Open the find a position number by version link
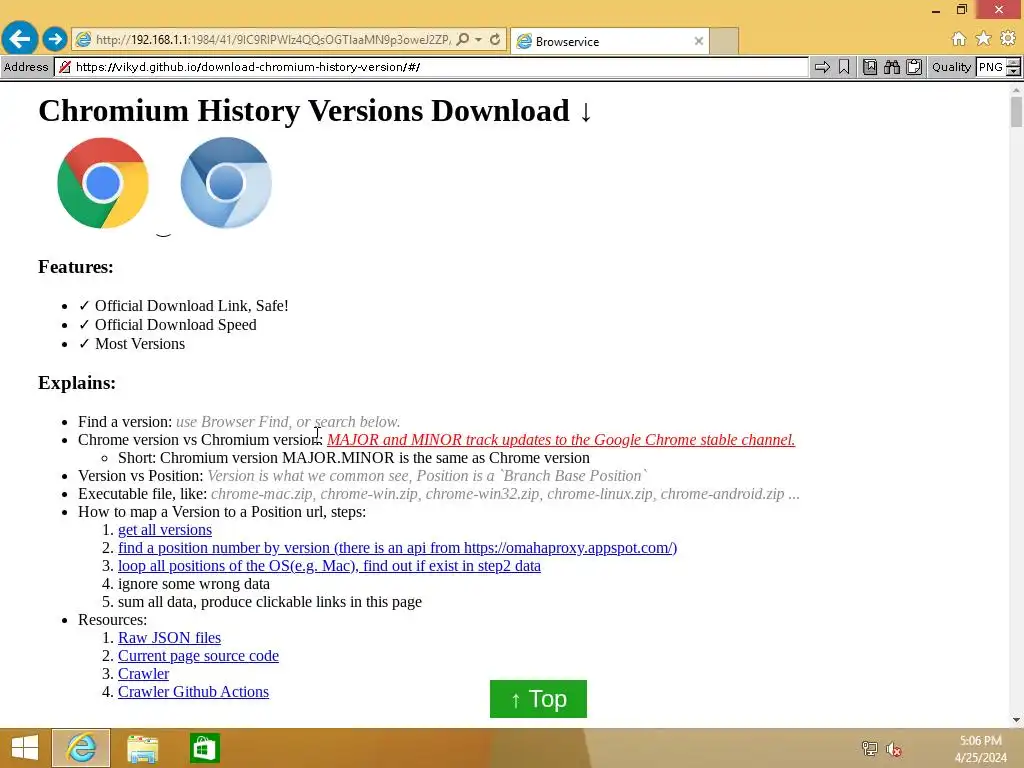Image resolution: width=1024 pixels, height=768 pixels. click(397, 547)
